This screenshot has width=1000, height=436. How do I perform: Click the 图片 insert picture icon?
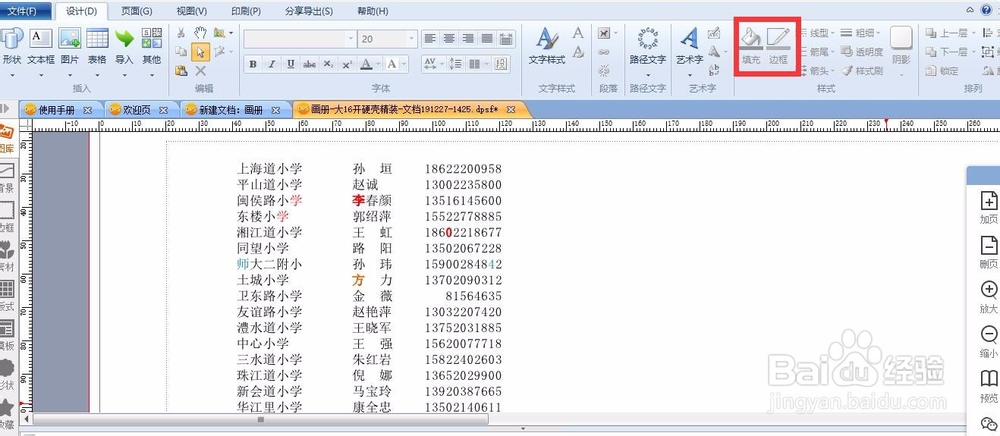[x=70, y=38]
